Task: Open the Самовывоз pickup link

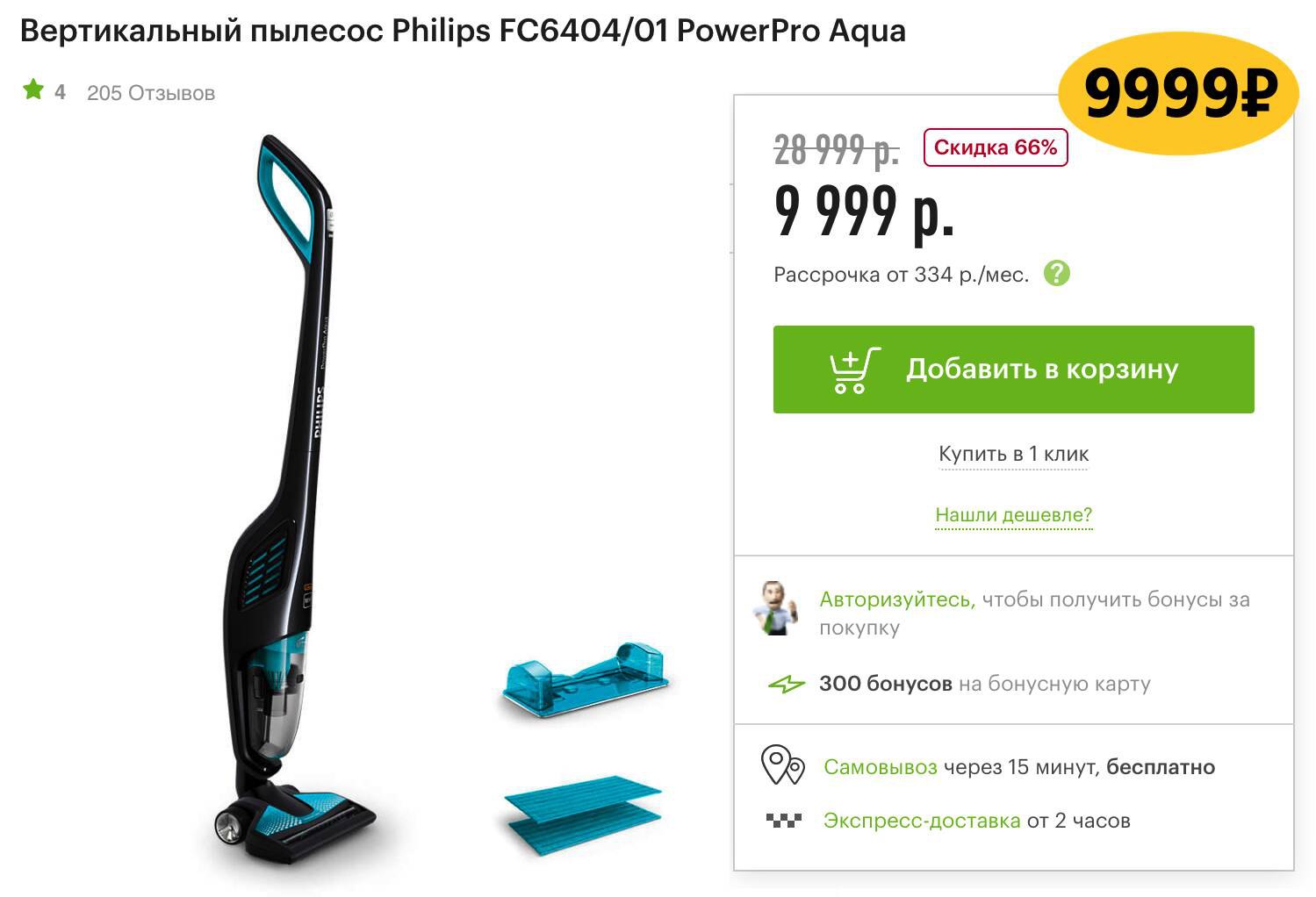Action: click(x=880, y=767)
